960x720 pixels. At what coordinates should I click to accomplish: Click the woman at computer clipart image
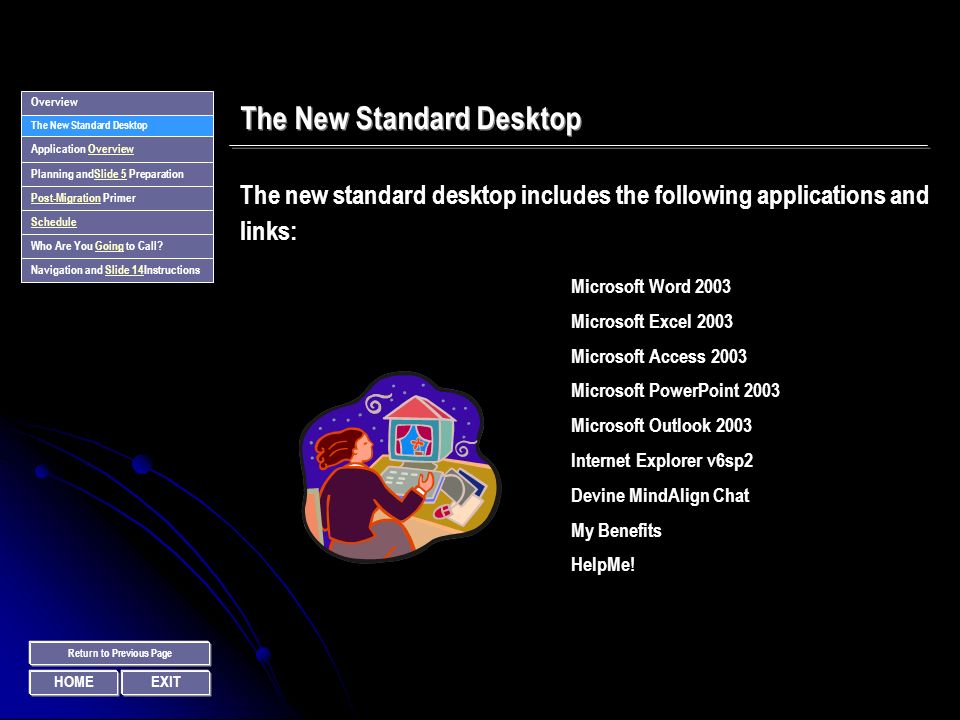[400, 467]
